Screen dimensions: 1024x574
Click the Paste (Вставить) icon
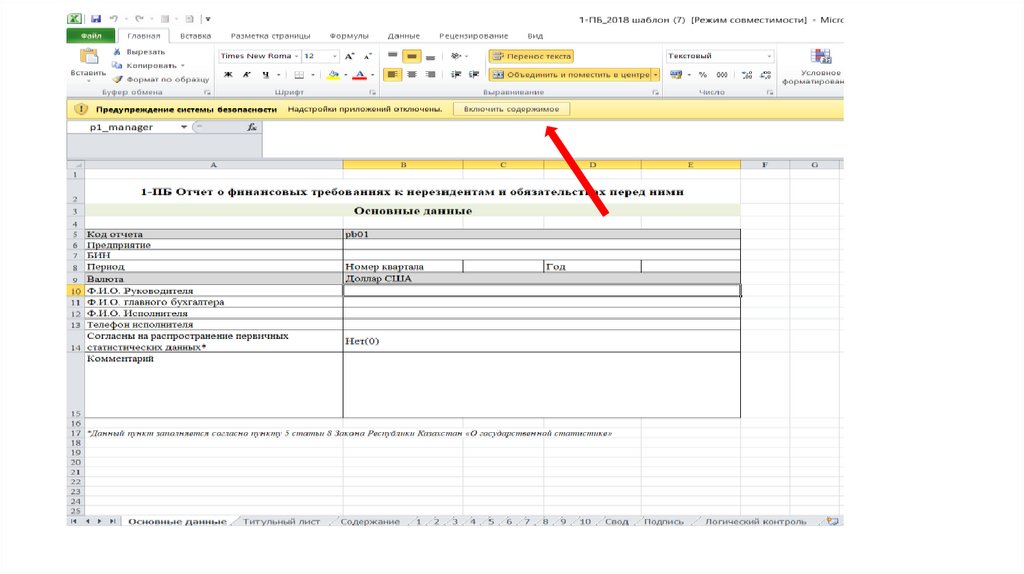point(88,58)
